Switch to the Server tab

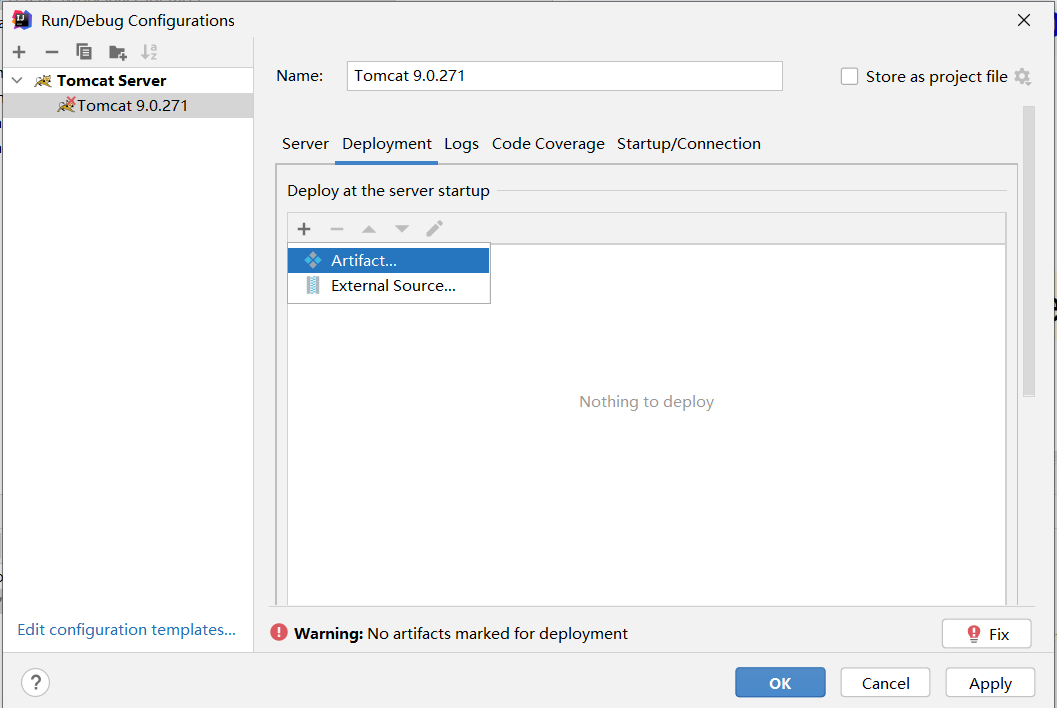[x=305, y=144]
